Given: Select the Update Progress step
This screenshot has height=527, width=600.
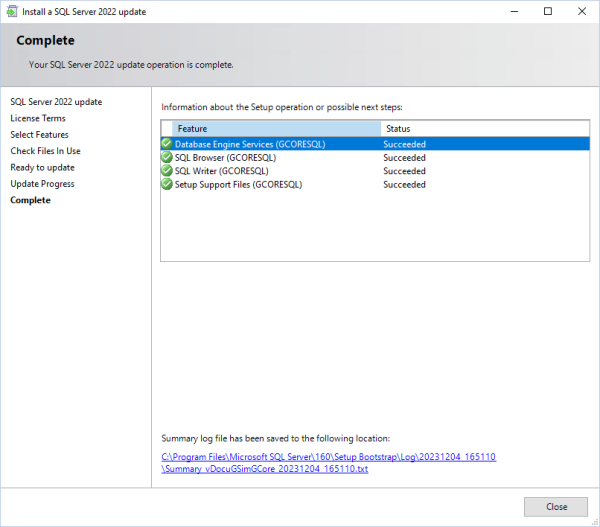Looking at the screenshot, I should (42, 184).
